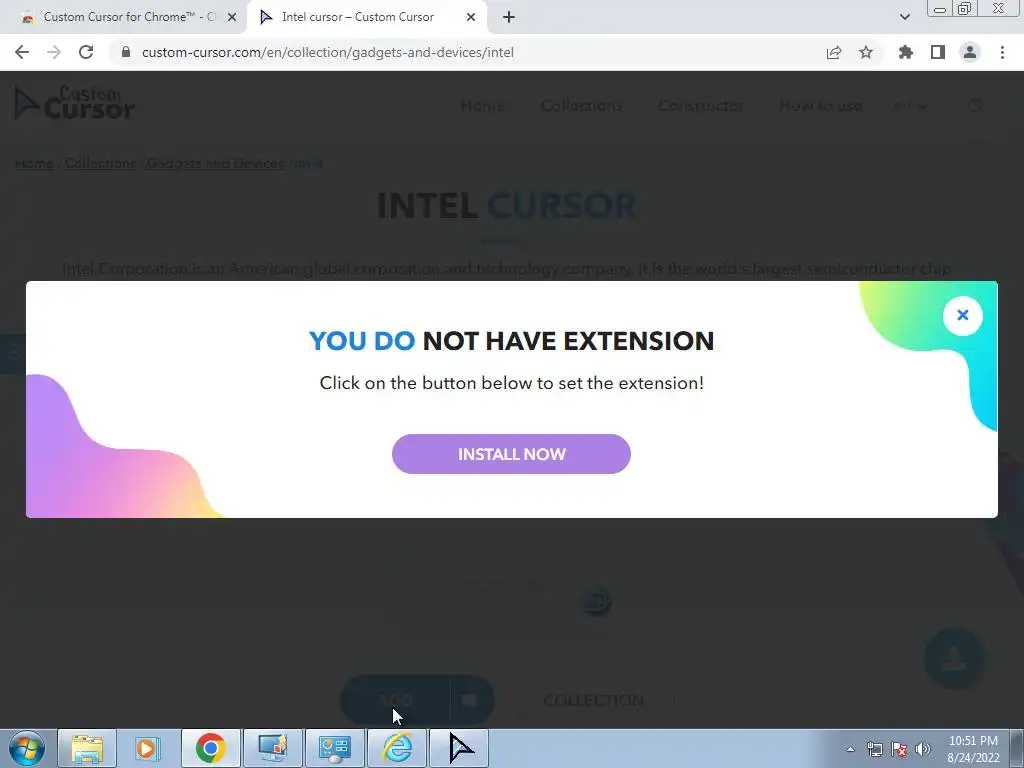Viewport: 1024px width, 768px height.
Task: Click Collections breadcrumb link
Action: pyautogui.click(x=101, y=163)
